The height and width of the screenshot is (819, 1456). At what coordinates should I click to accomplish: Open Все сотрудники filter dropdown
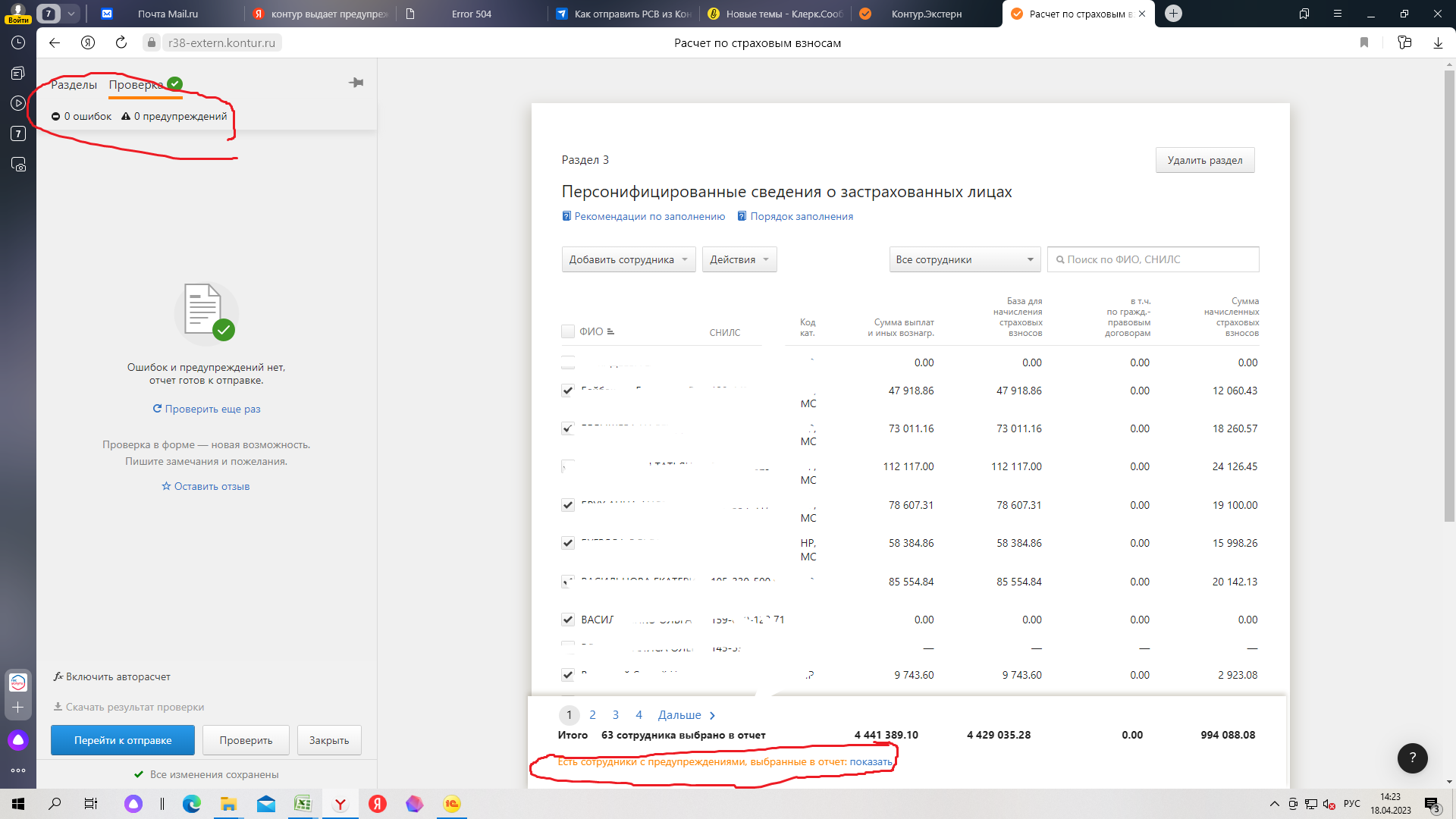point(965,259)
